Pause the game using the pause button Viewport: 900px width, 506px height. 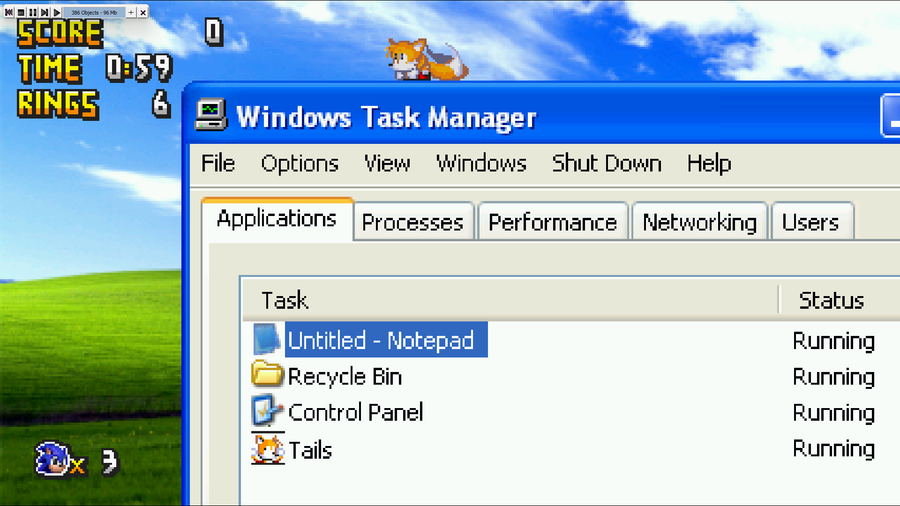point(33,12)
